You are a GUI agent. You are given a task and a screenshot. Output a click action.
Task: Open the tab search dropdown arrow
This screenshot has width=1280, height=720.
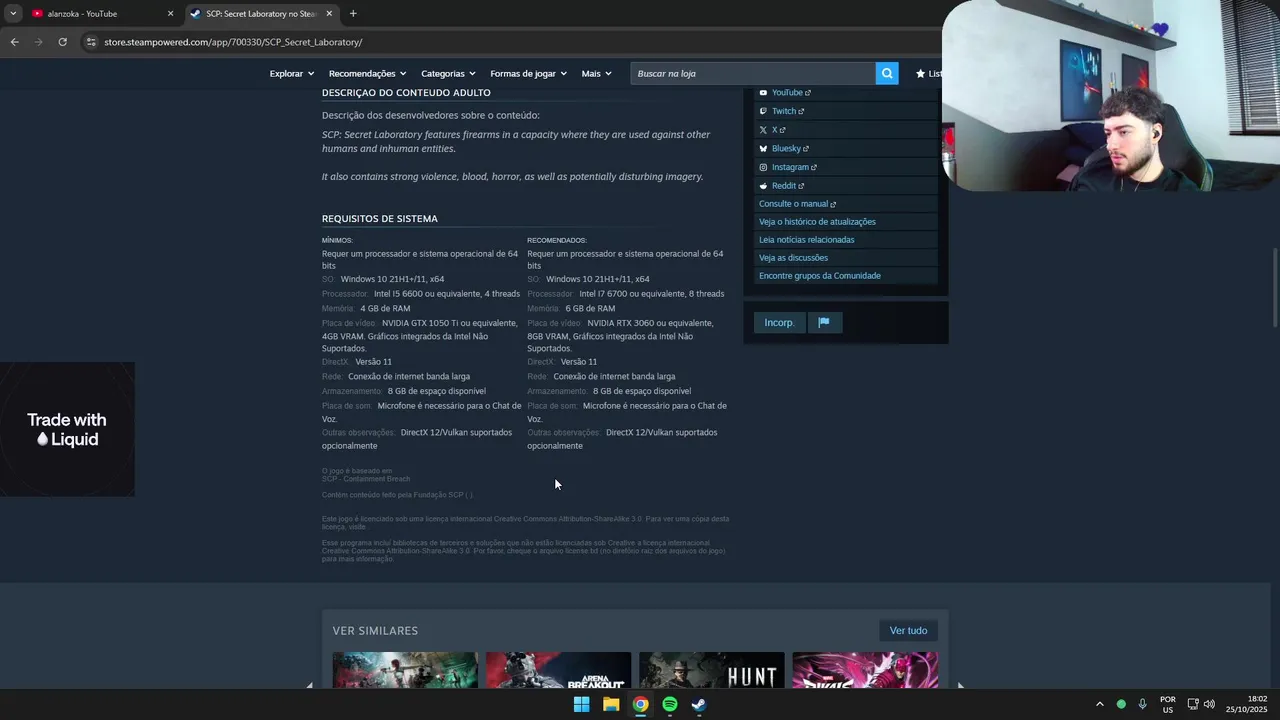click(12, 14)
